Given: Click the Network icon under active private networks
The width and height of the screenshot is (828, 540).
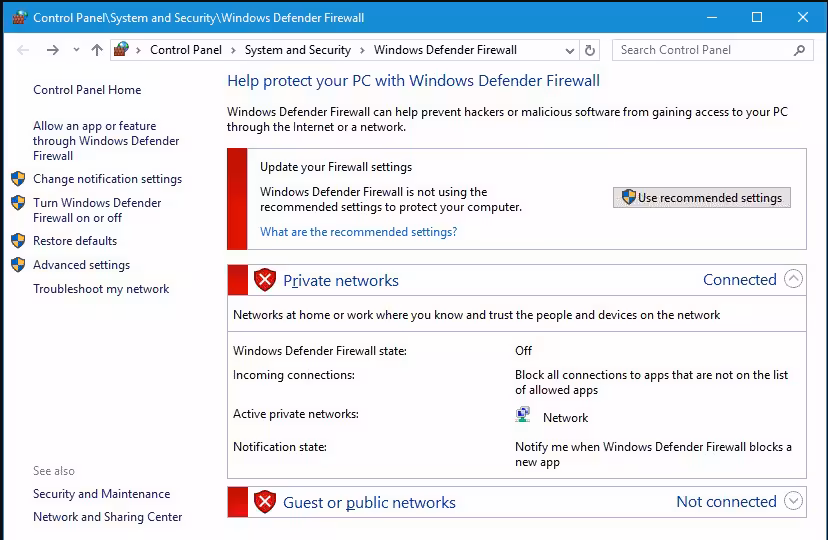Looking at the screenshot, I should pos(523,416).
